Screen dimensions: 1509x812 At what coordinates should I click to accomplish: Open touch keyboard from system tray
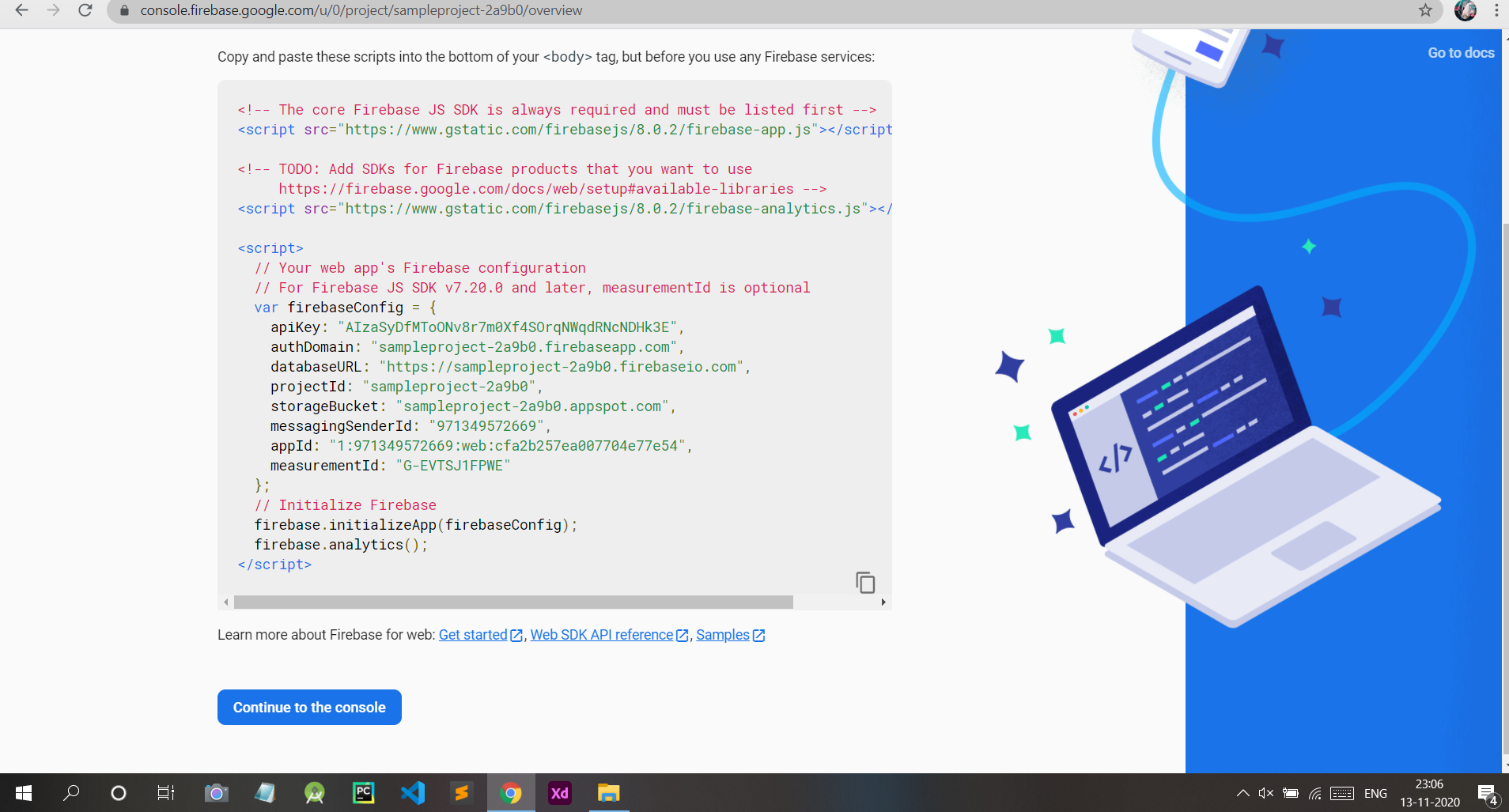(1342, 793)
